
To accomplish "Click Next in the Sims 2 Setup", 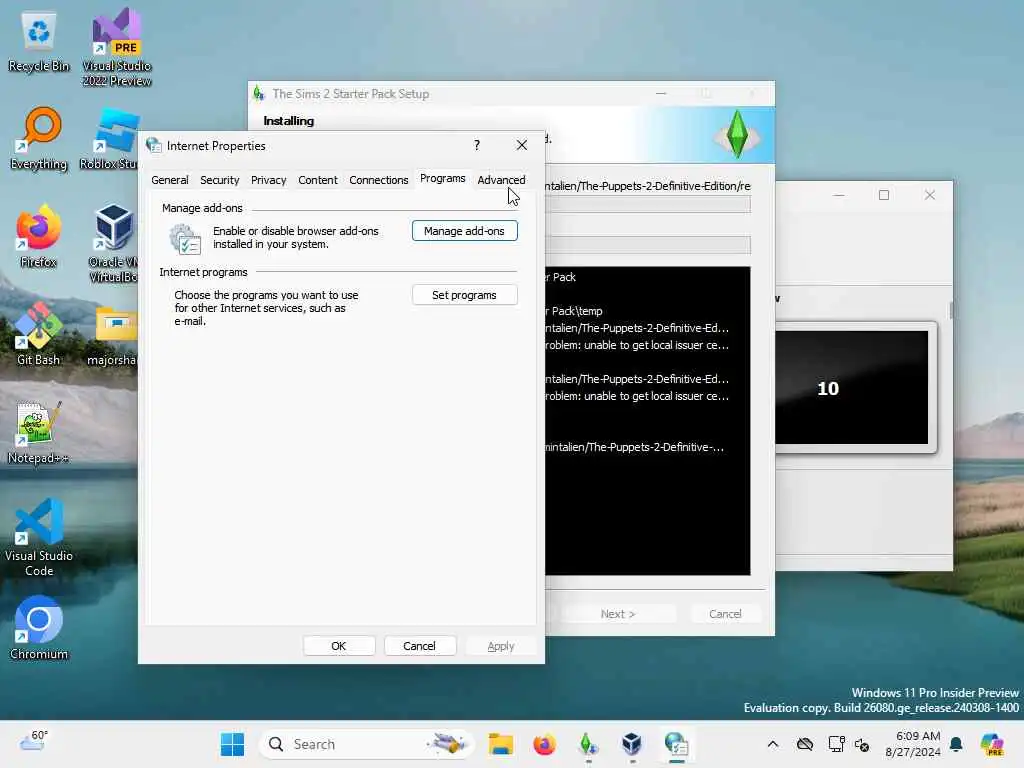I will 618,614.
